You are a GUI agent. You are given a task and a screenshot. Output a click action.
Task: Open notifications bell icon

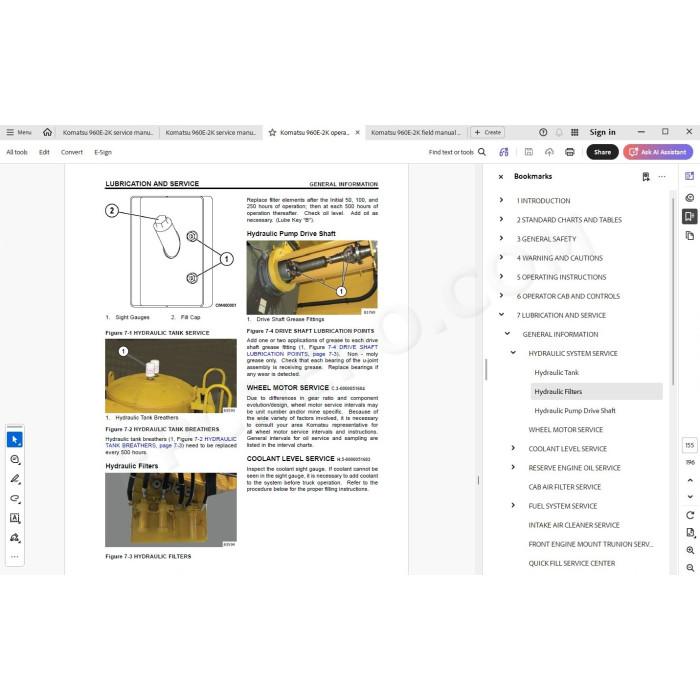[559, 132]
